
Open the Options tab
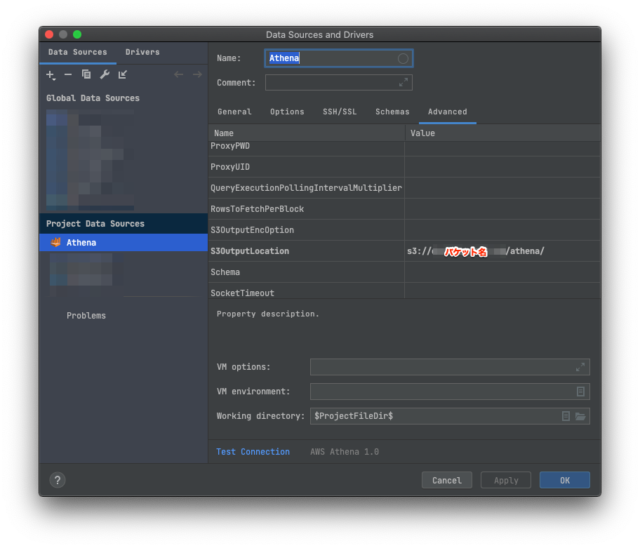coord(287,112)
